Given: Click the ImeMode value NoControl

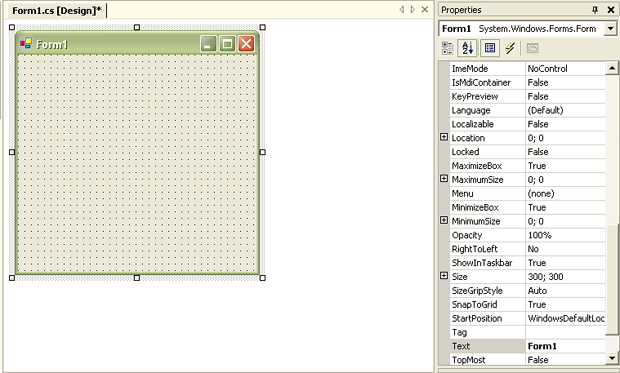Looking at the screenshot, I should [547, 68].
